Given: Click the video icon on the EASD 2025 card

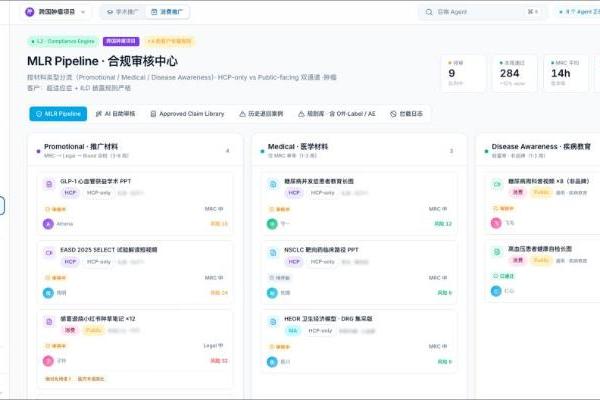Looking at the screenshot, I should click(x=49, y=253).
